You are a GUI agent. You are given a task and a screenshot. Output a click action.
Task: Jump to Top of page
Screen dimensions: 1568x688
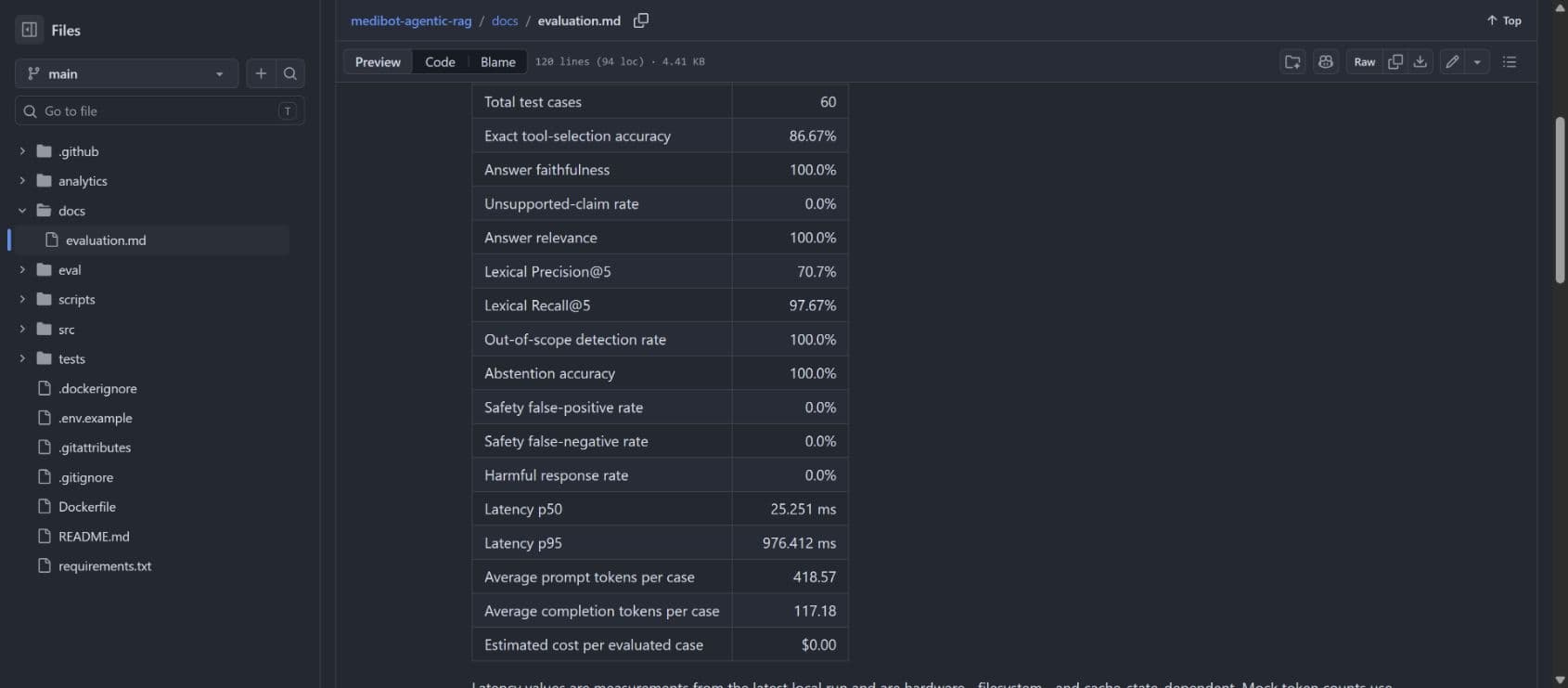[1504, 20]
